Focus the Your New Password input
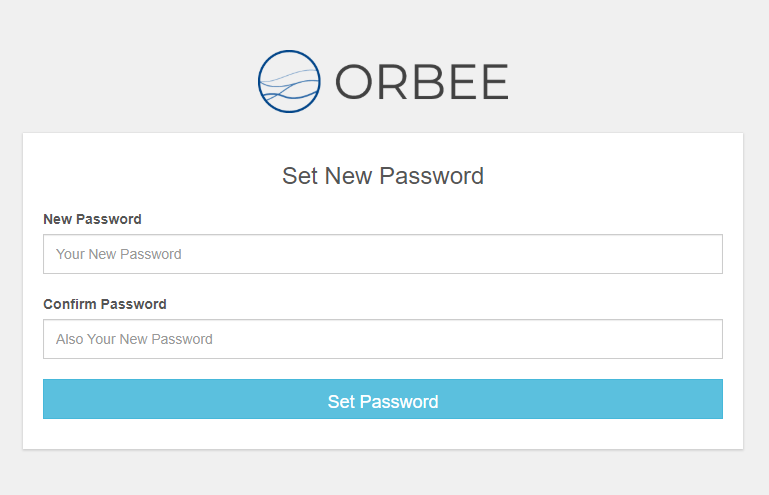 click(383, 254)
